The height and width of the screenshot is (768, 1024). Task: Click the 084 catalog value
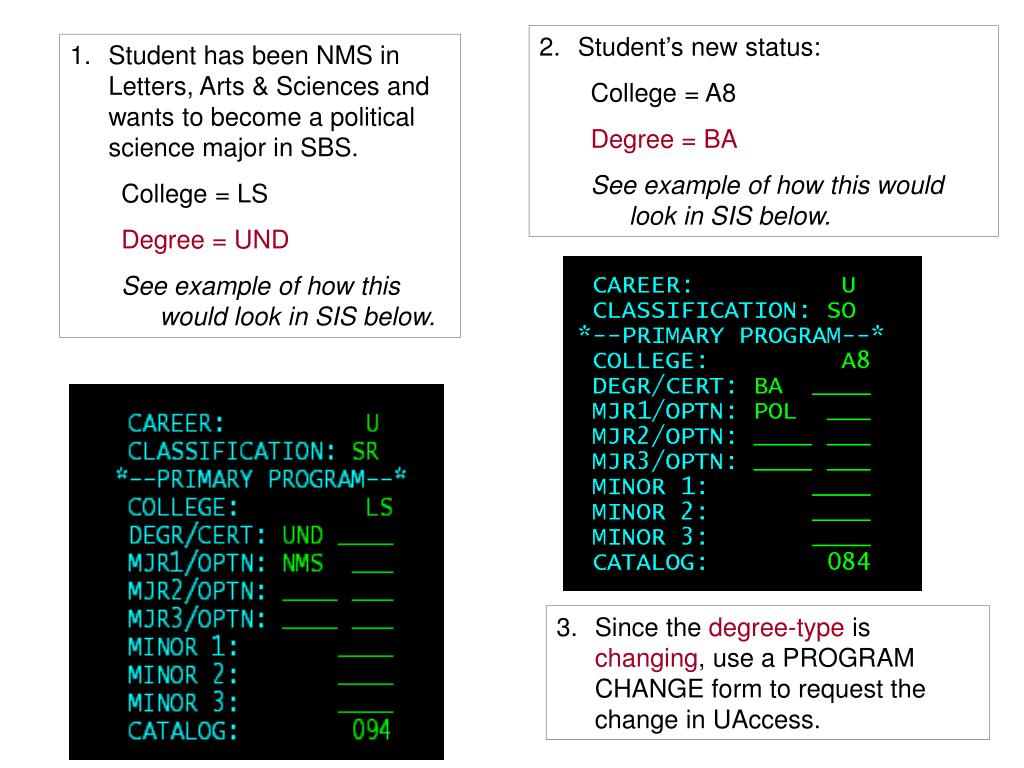pyautogui.click(x=848, y=562)
